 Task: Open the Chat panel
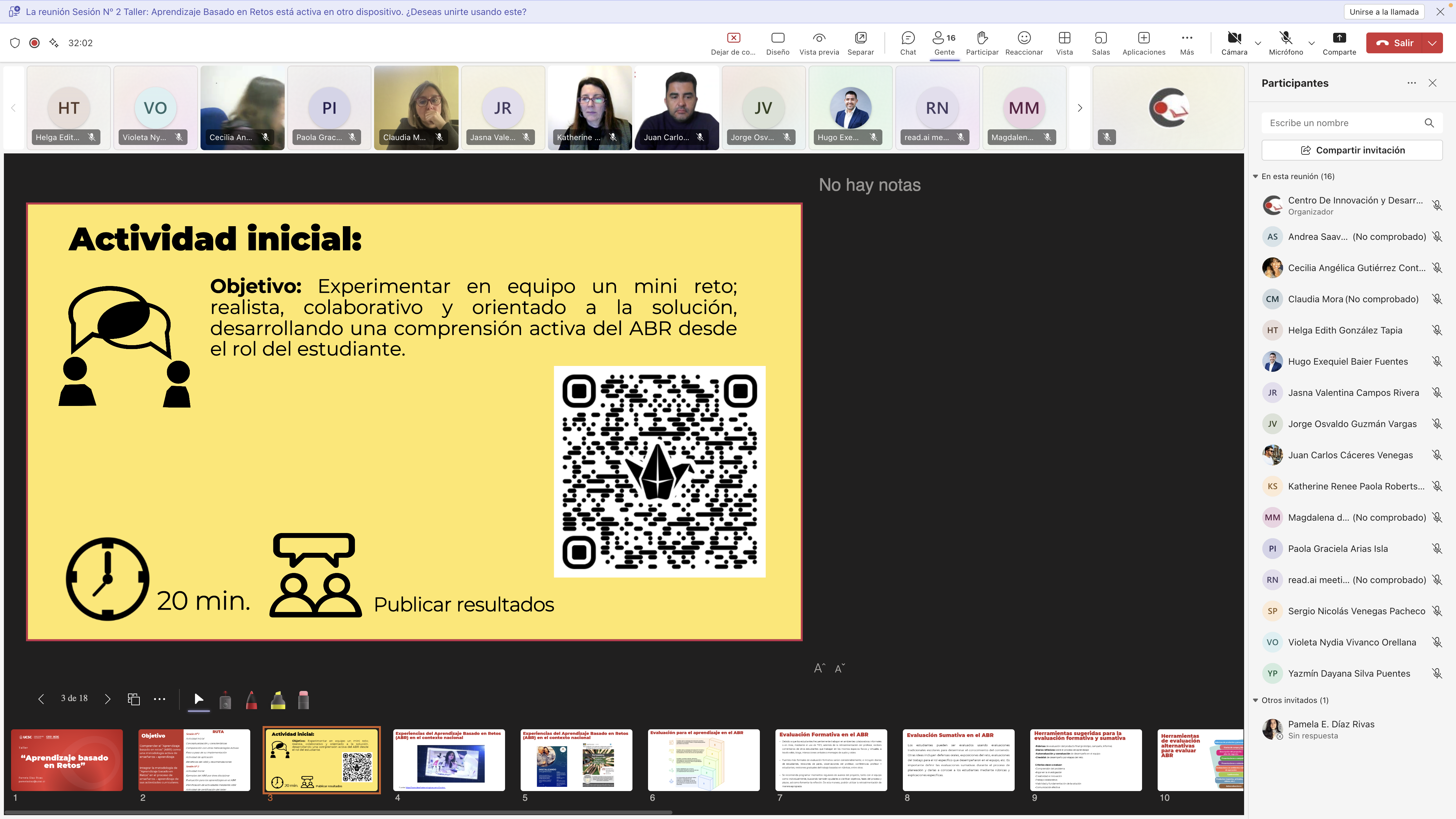click(x=908, y=43)
